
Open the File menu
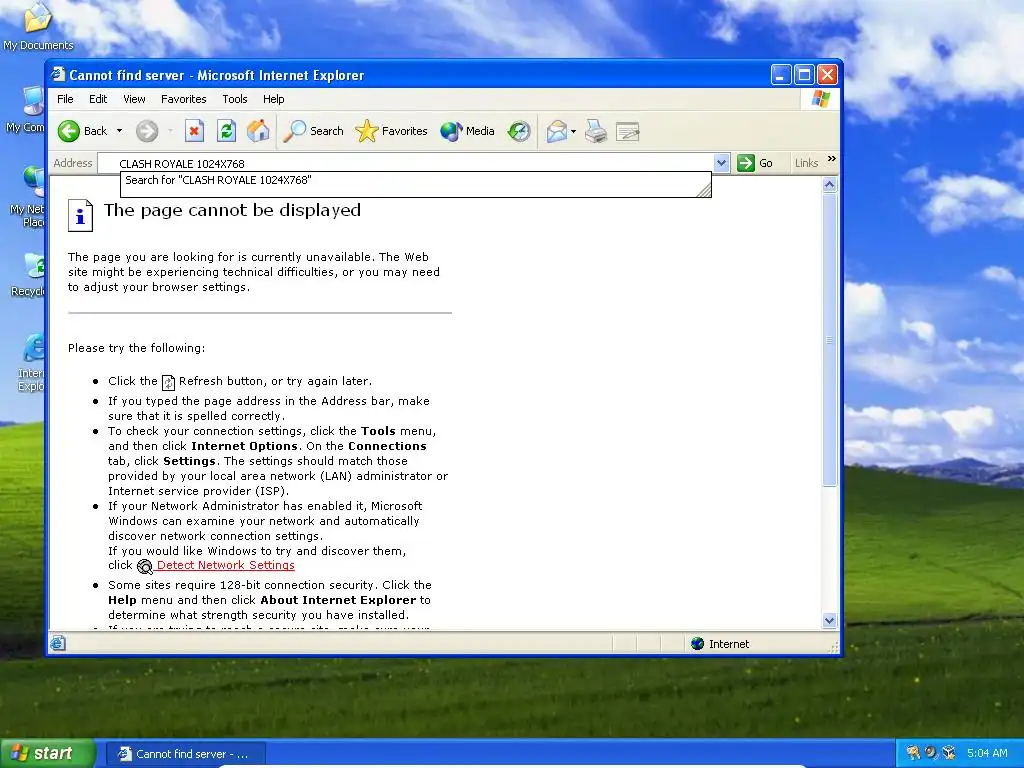pos(65,99)
